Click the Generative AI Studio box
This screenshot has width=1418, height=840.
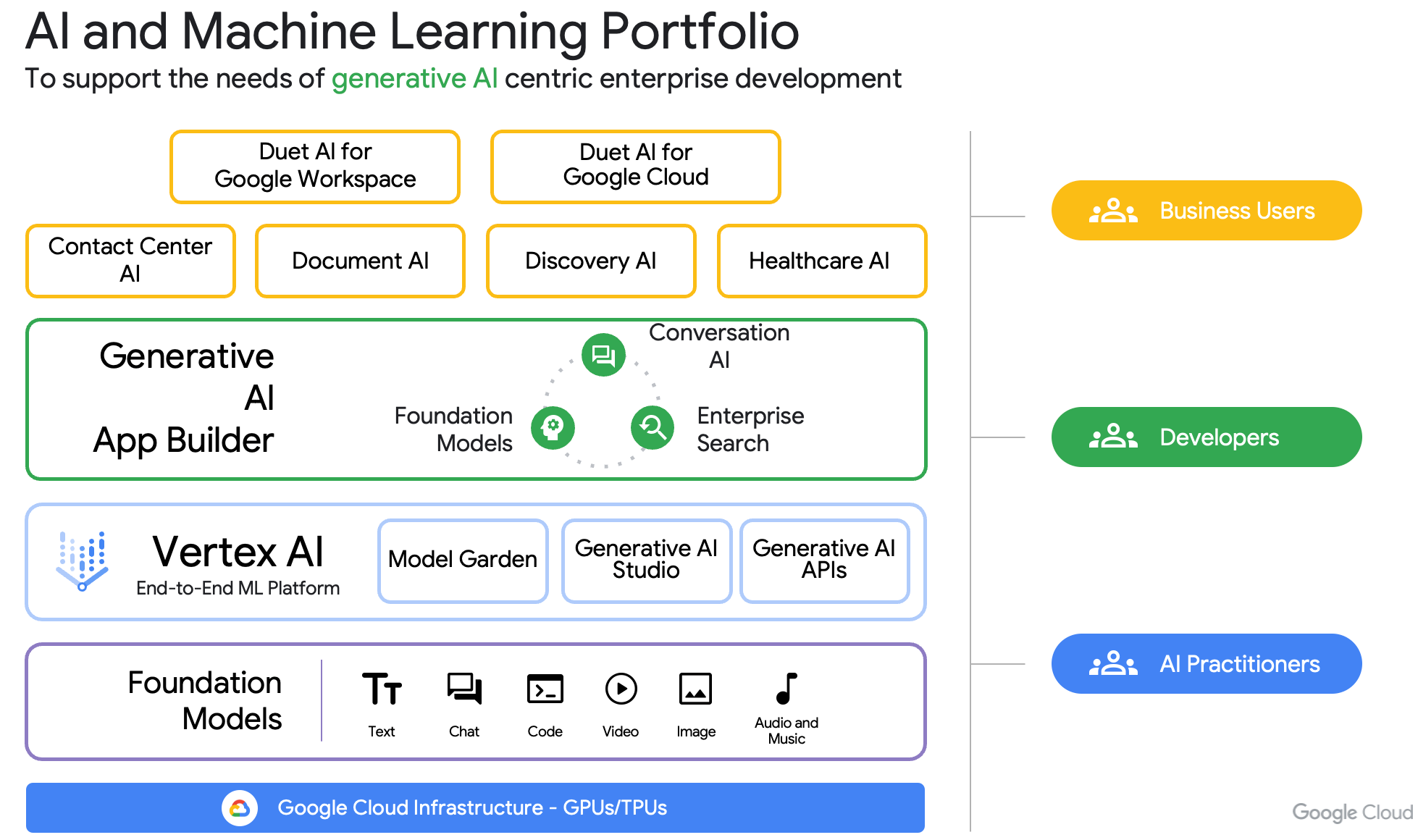point(646,560)
